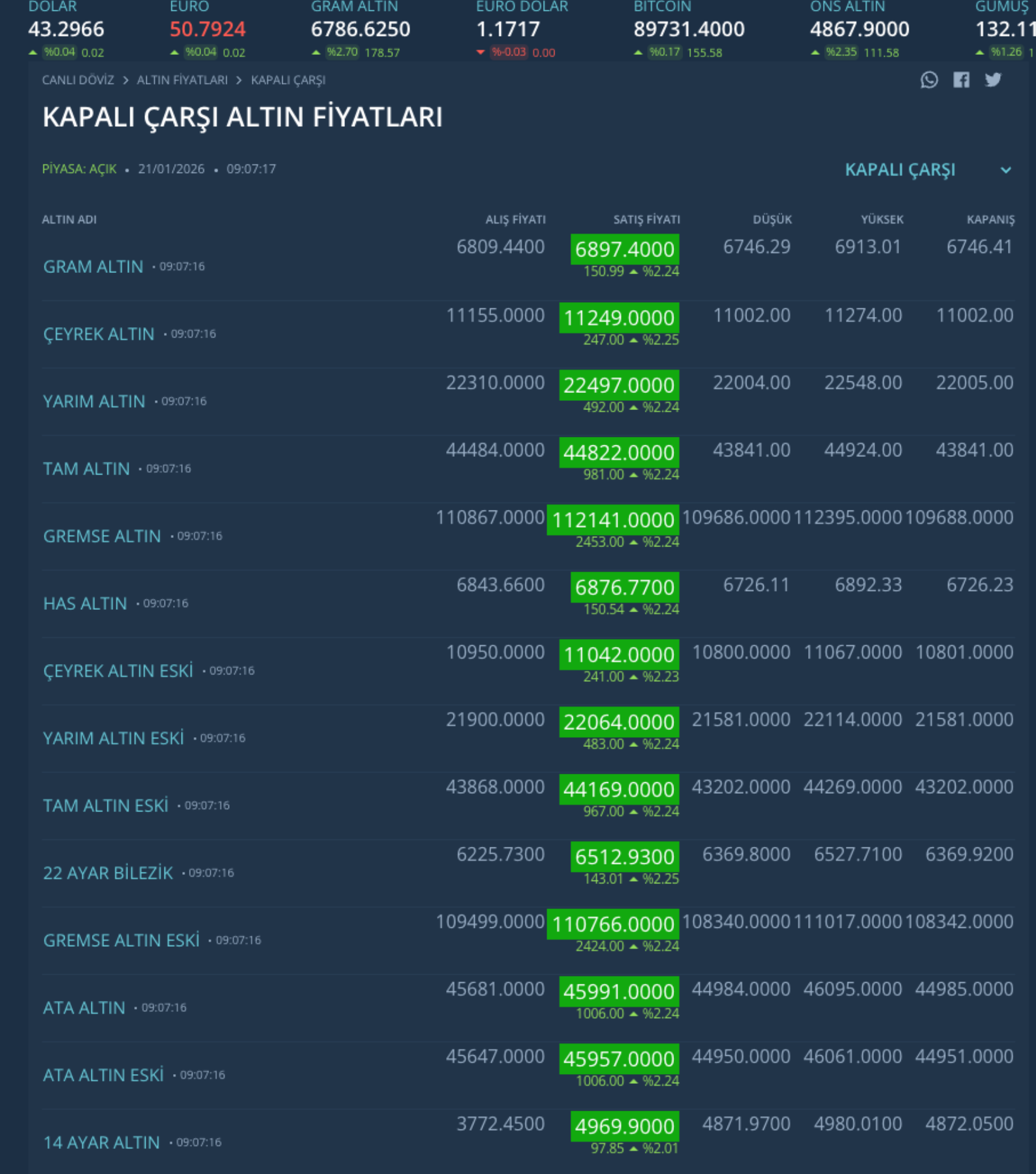The width and height of the screenshot is (1036, 1174).
Task: Open ALTIN FİYATLARI breadcrumb link
Action: (x=182, y=80)
